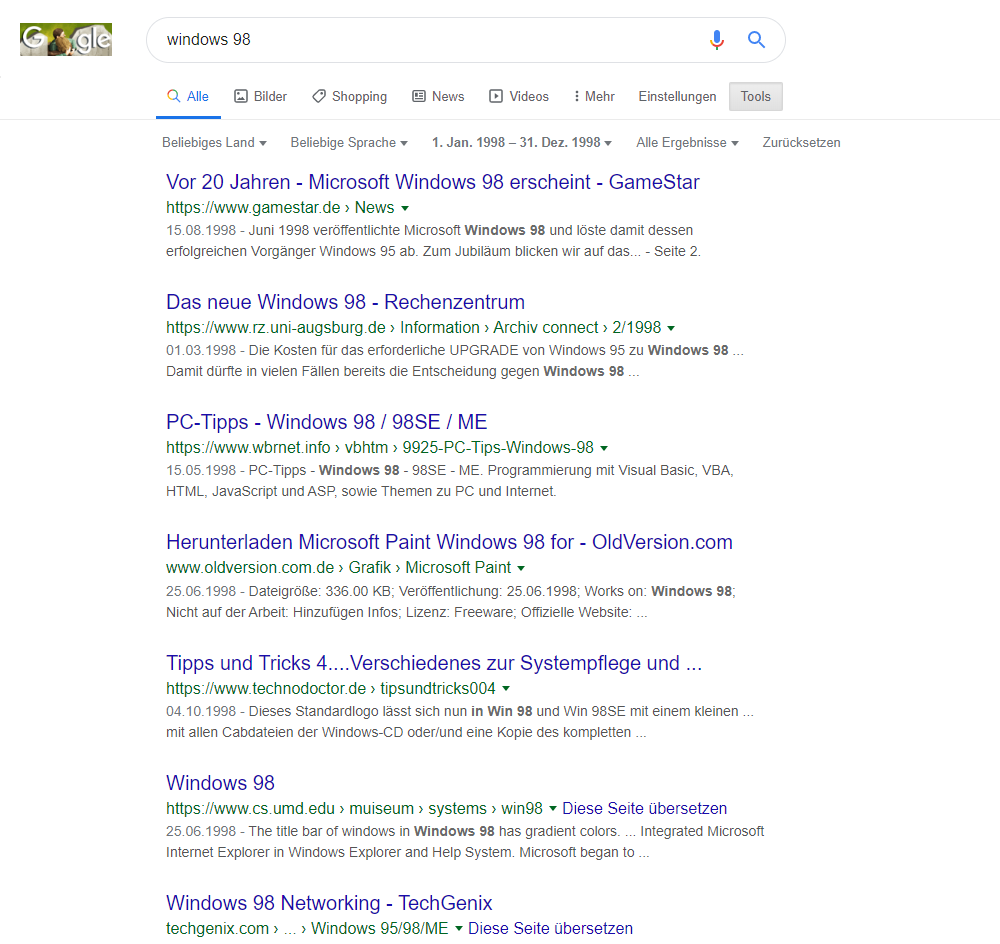The width and height of the screenshot is (1000, 944).
Task: Open the Mehr menu
Action: (x=594, y=96)
